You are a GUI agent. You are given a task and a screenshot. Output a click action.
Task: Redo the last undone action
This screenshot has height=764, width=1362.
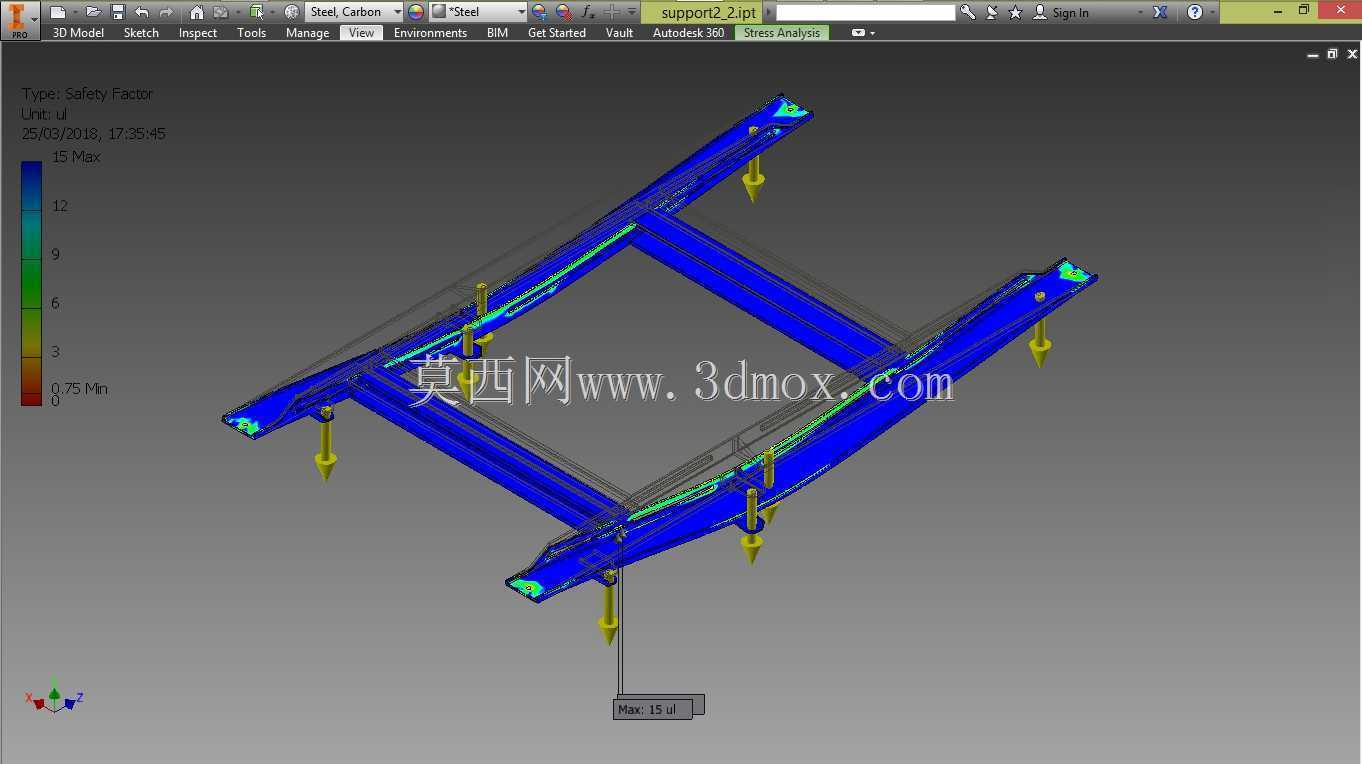[x=166, y=12]
